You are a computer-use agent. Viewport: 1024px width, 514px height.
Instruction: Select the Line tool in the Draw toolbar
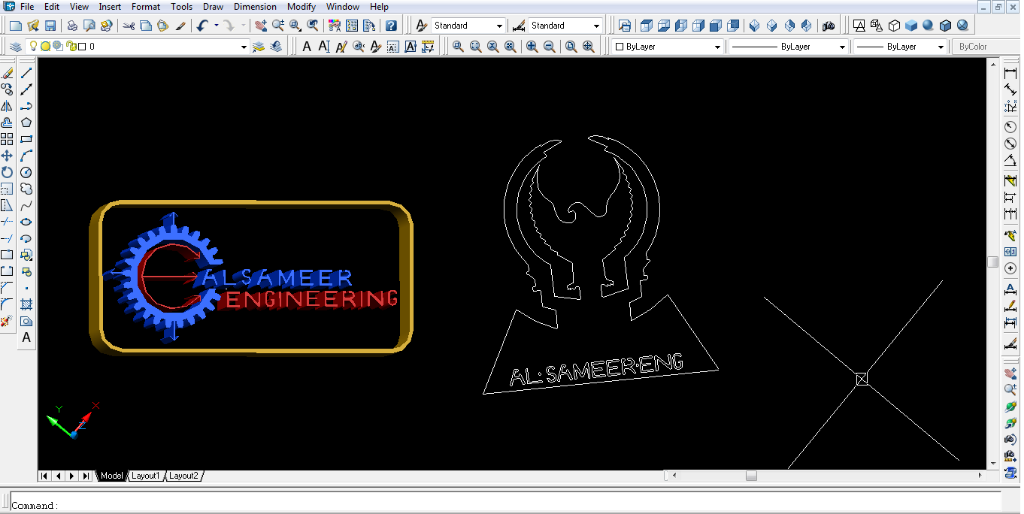pos(26,73)
